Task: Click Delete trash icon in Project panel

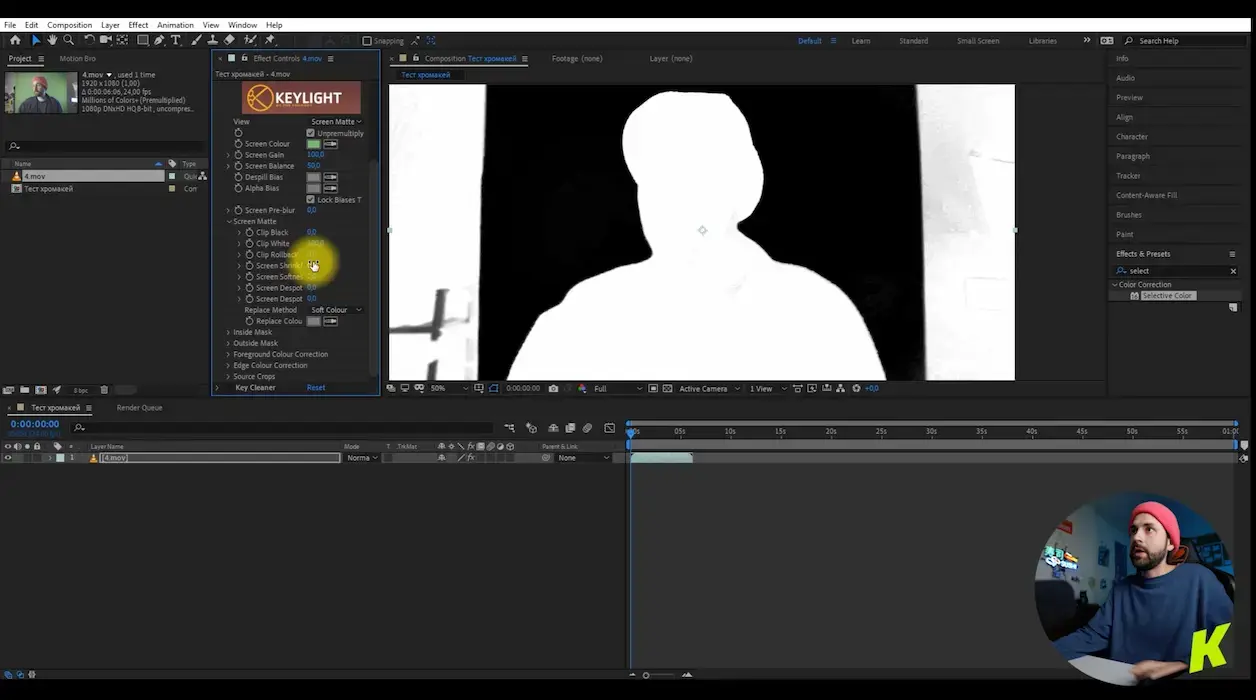Action: tap(104, 390)
